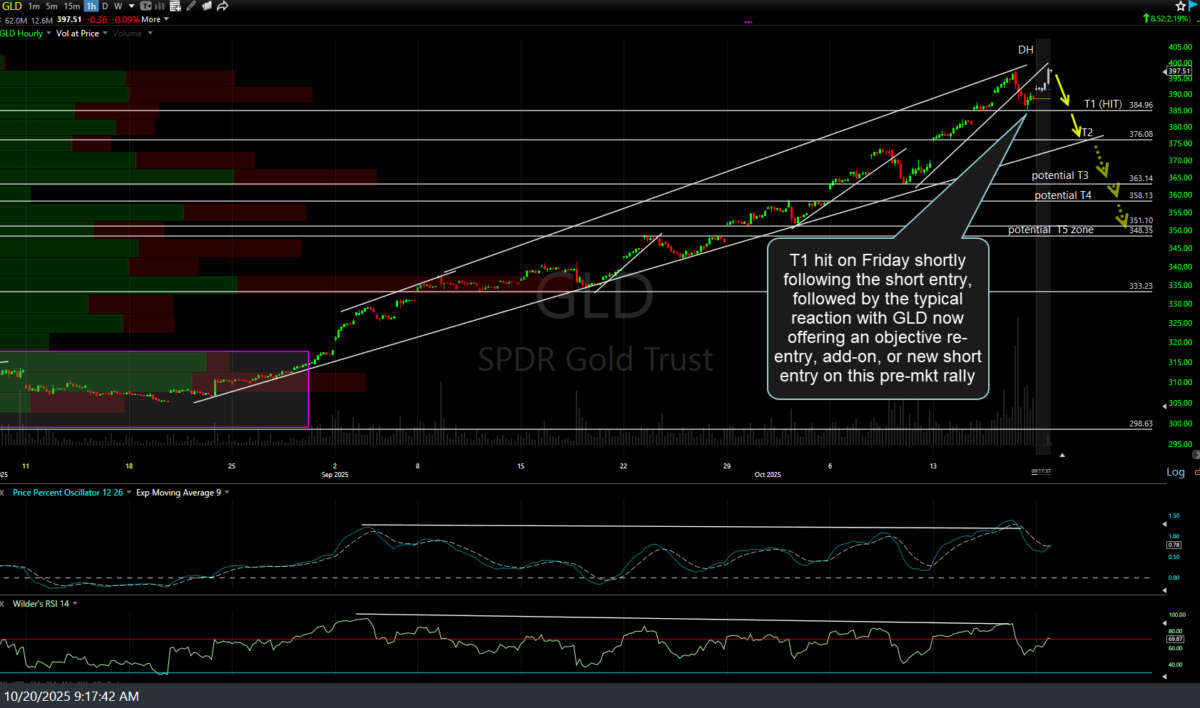This screenshot has height=708, width=1200.
Task: Click the chart style bars icon
Action: [x=161, y=5]
